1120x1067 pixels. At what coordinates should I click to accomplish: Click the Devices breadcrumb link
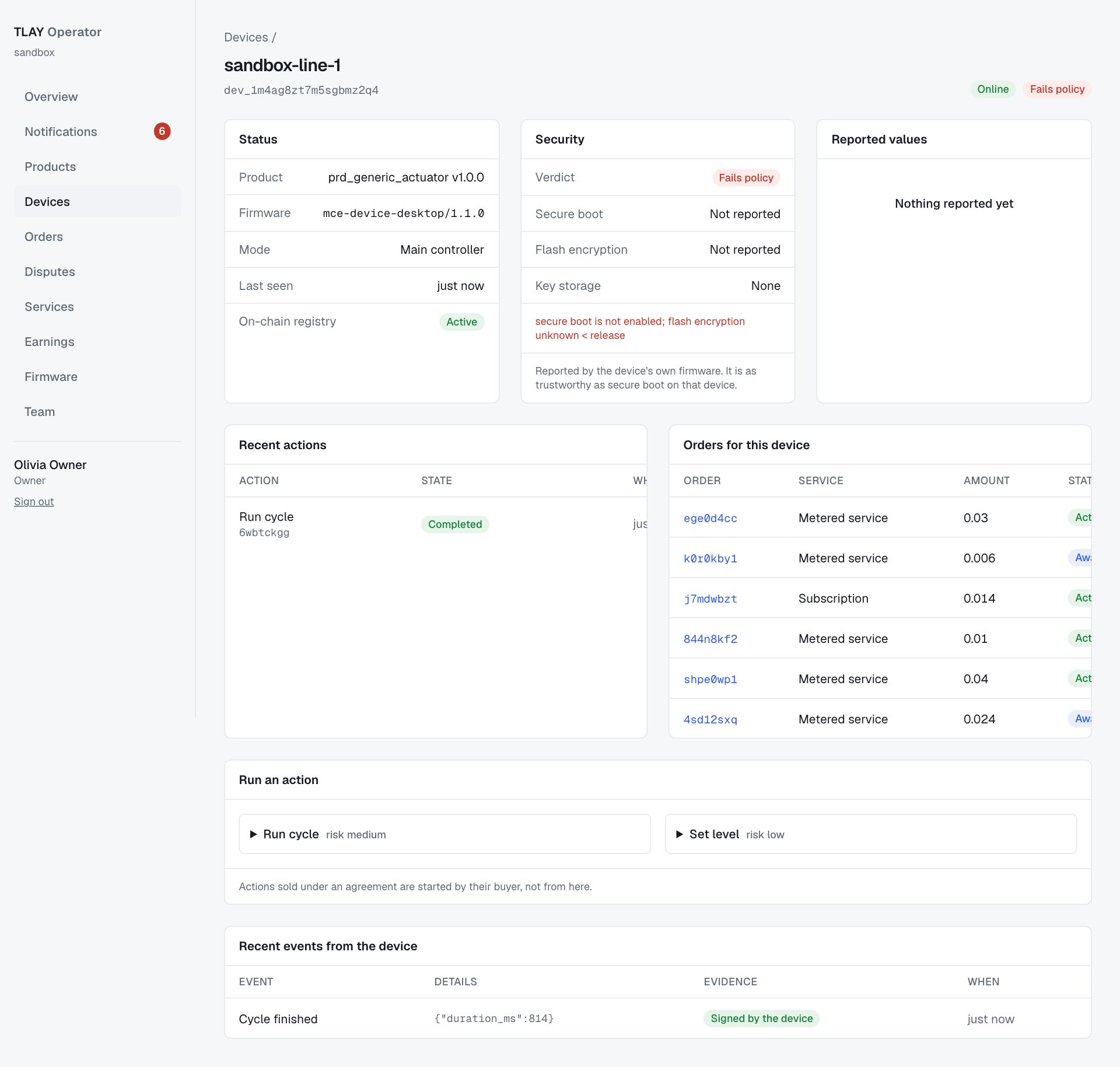tap(246, 37)
